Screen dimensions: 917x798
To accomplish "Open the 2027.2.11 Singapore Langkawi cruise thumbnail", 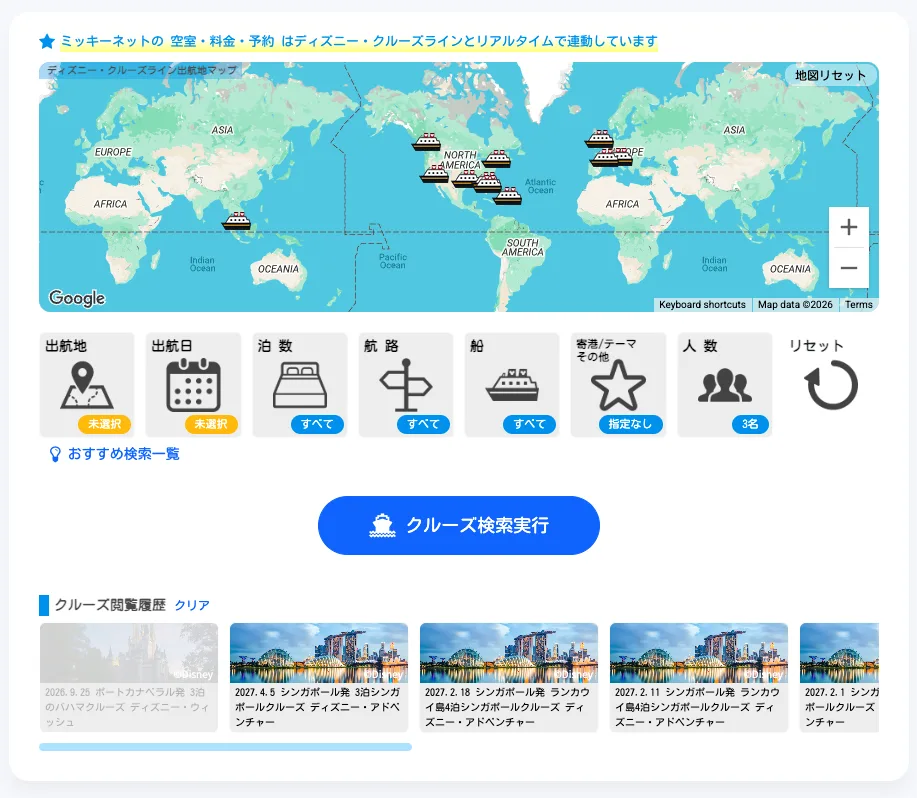I will (699, 677).
